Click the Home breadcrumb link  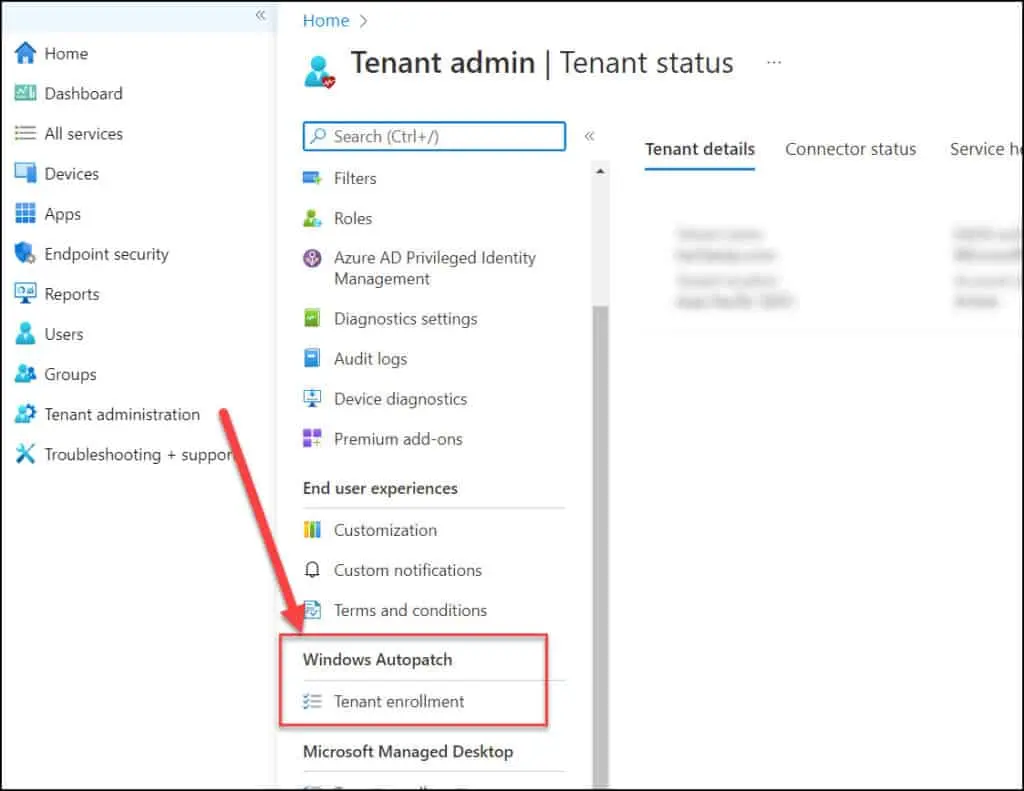point(326,20)
